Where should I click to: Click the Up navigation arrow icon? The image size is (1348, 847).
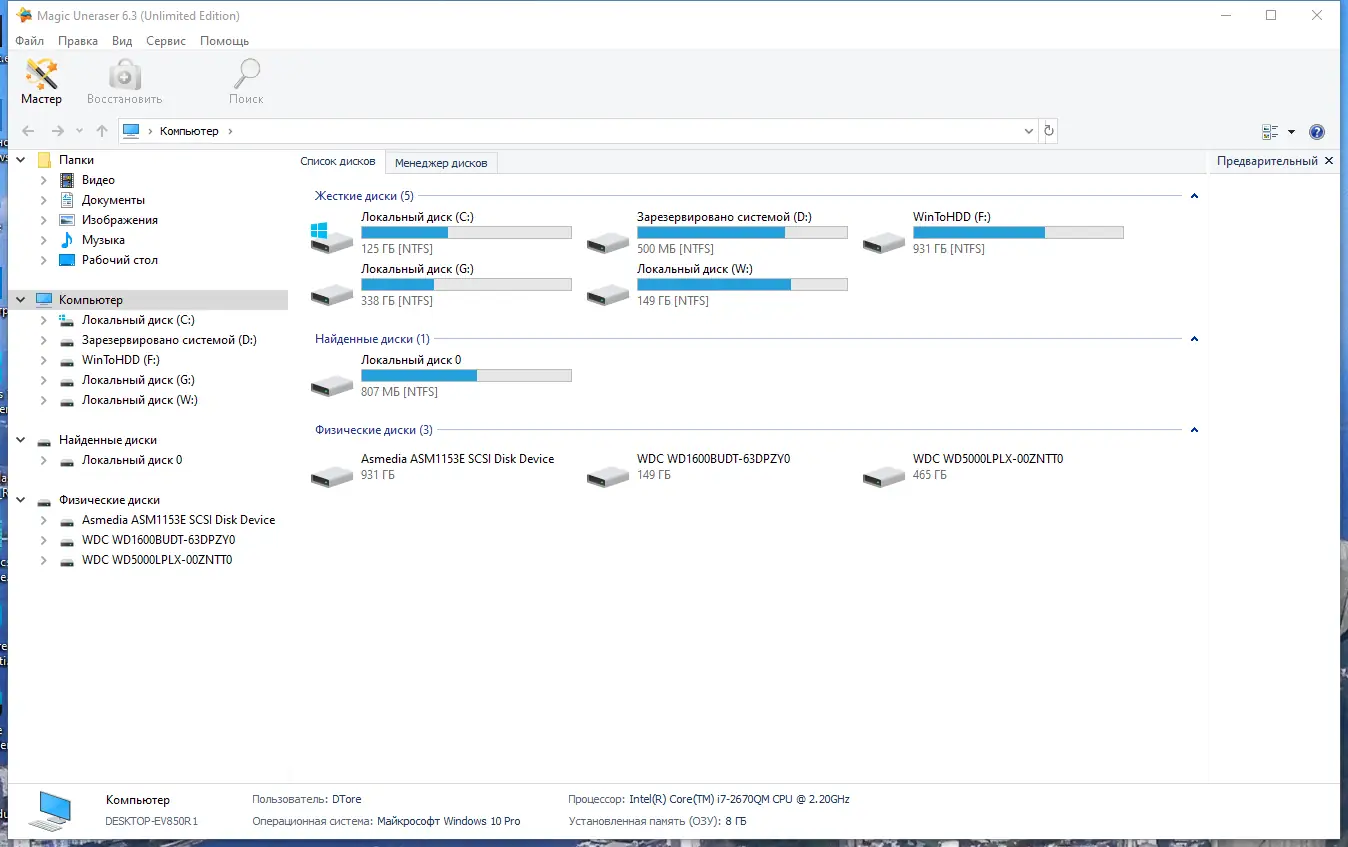coord(102,131)
